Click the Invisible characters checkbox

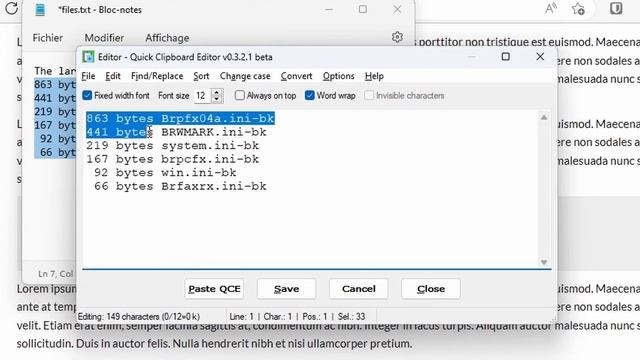[x=369, y=96]
